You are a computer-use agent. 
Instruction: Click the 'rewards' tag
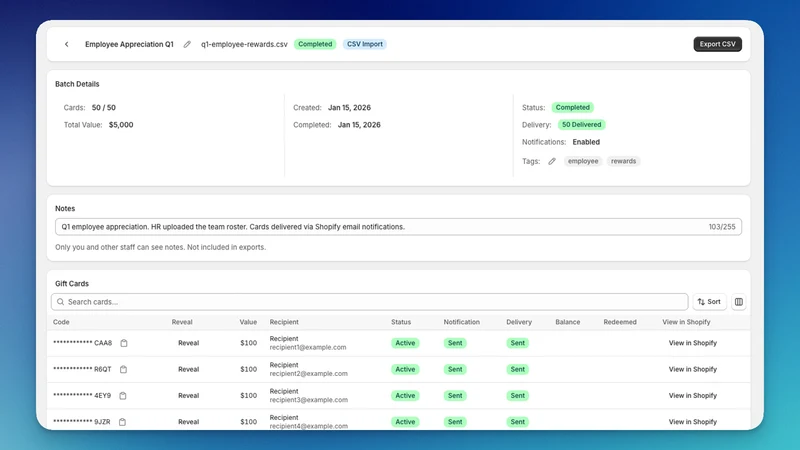623,161
